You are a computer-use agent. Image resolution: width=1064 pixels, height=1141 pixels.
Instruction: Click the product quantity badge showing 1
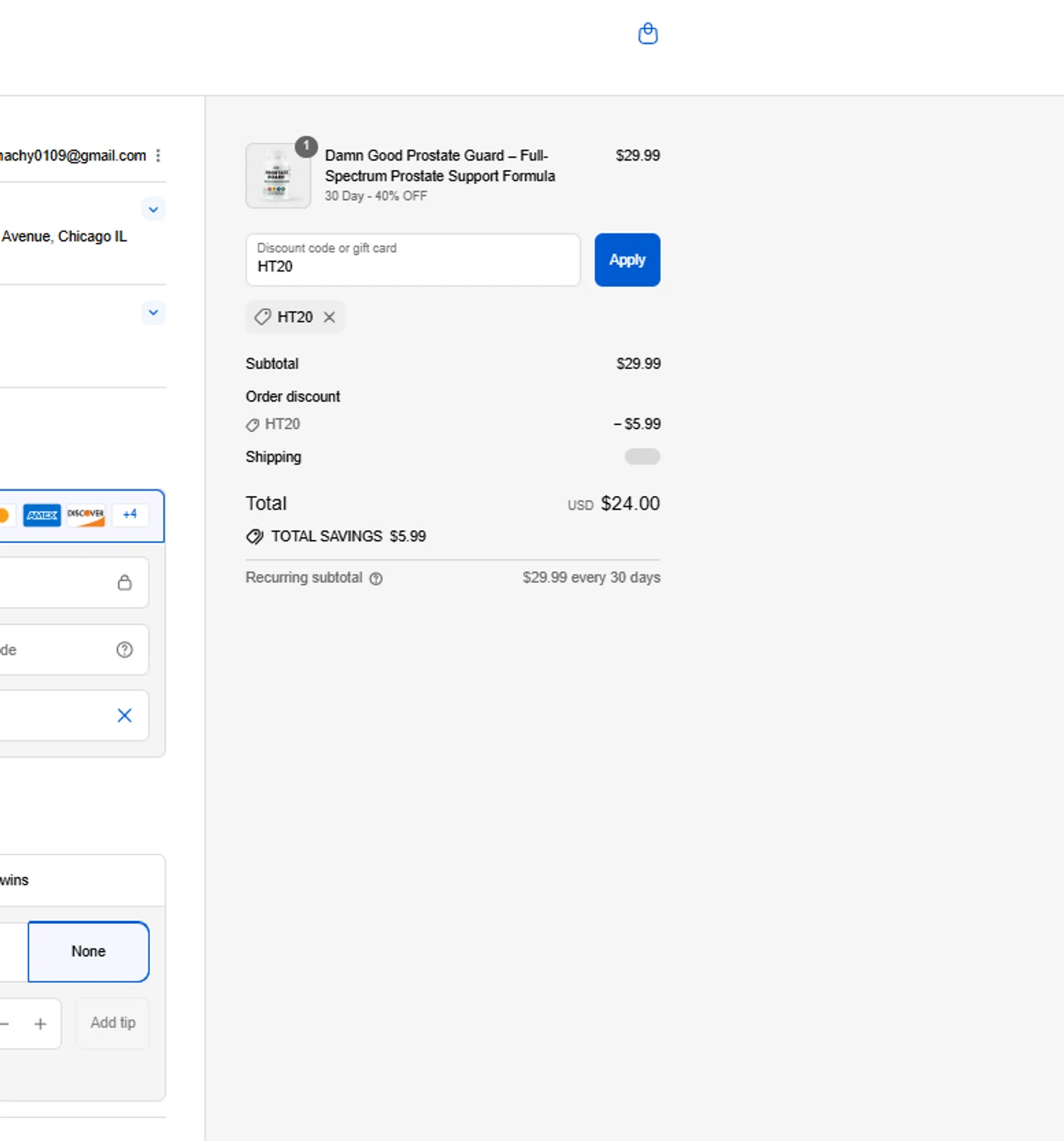coord(306,146)
